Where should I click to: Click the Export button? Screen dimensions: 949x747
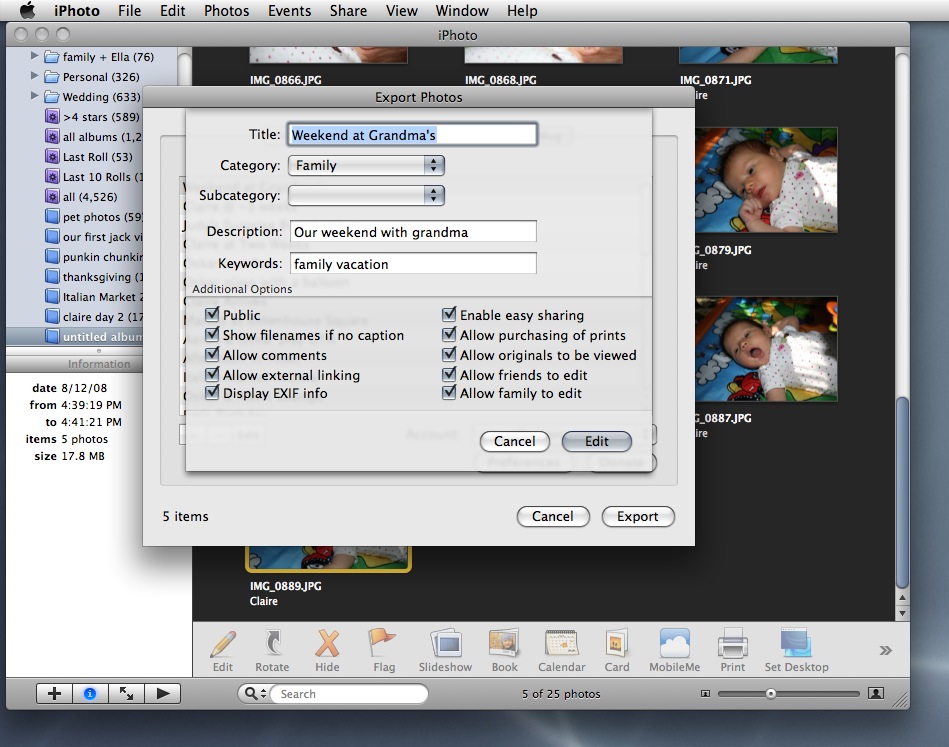[x=638, y=517]
